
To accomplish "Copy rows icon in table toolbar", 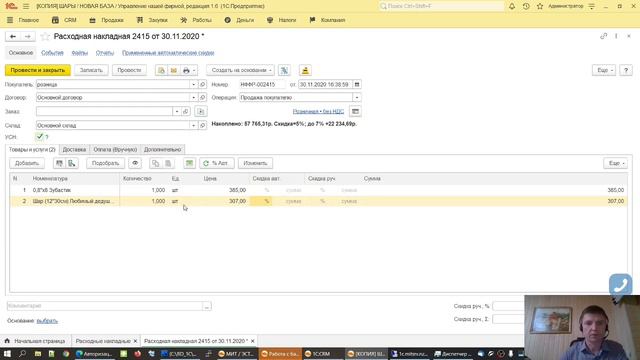I will (x=155, y=163).
